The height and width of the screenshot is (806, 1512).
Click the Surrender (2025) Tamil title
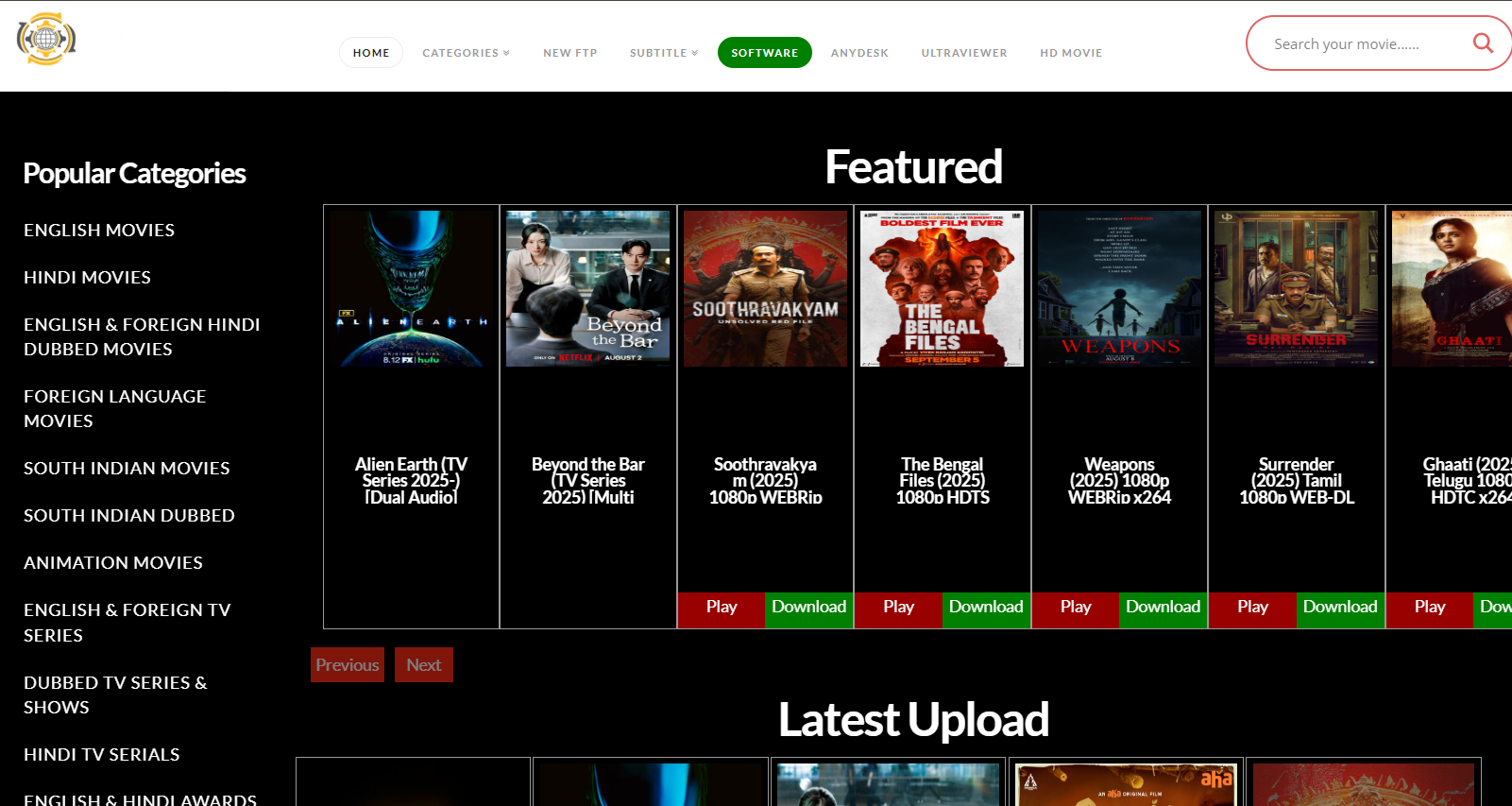coord(1296,481)
